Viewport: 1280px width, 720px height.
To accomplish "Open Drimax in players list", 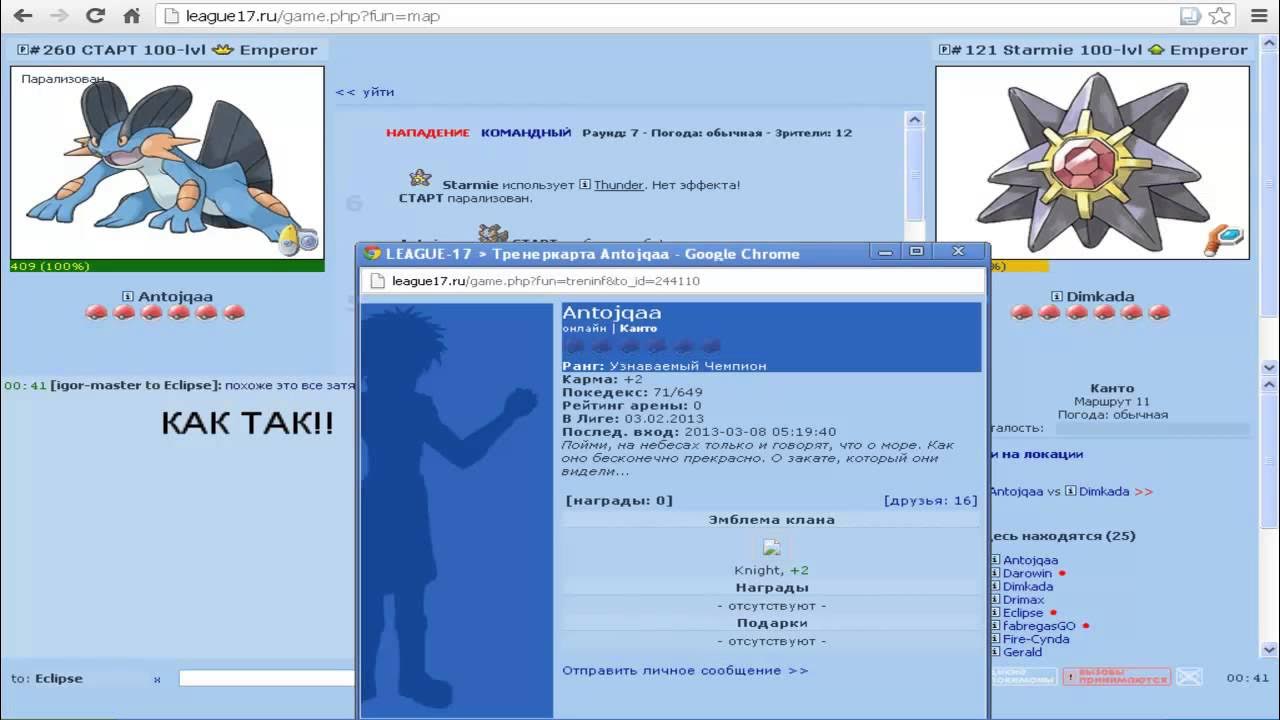I will [x=1024, y=599].
